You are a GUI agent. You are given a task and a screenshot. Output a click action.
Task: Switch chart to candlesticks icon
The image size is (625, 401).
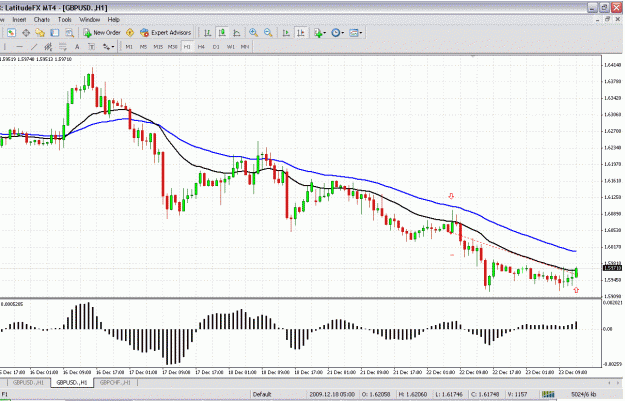(x=222, y=33)
